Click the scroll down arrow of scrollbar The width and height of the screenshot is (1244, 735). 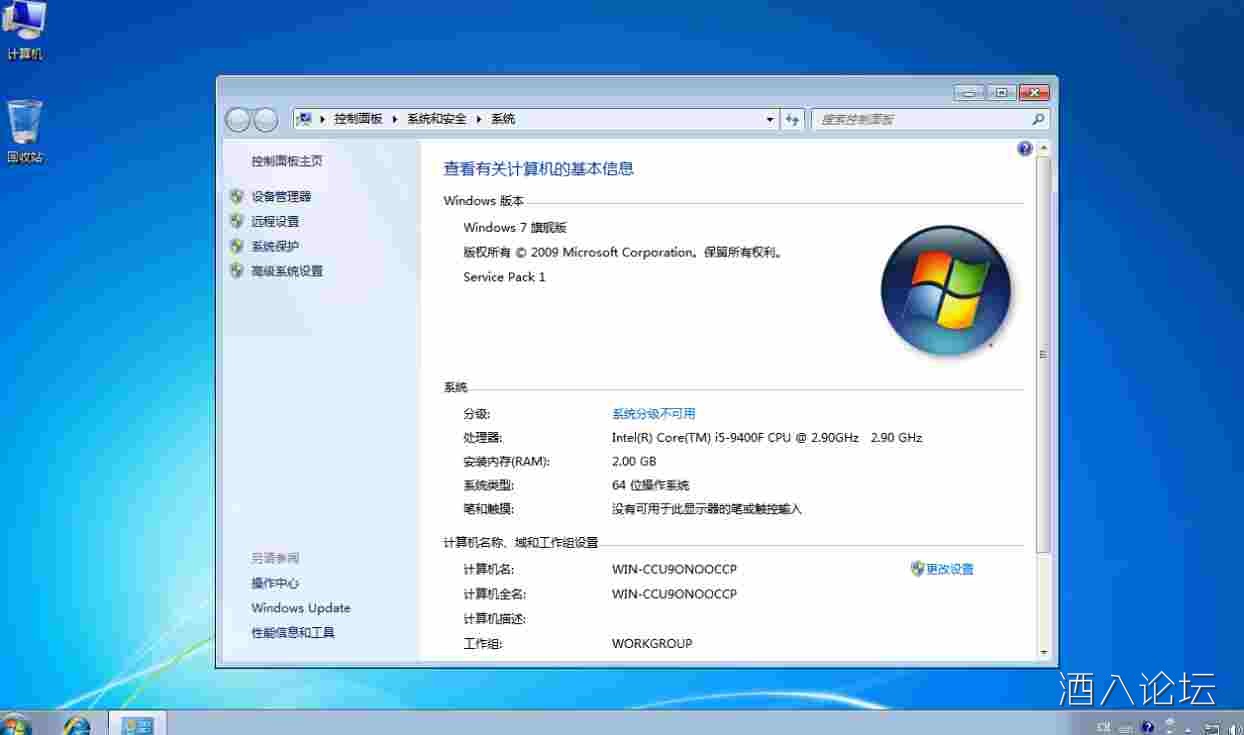1044,652
